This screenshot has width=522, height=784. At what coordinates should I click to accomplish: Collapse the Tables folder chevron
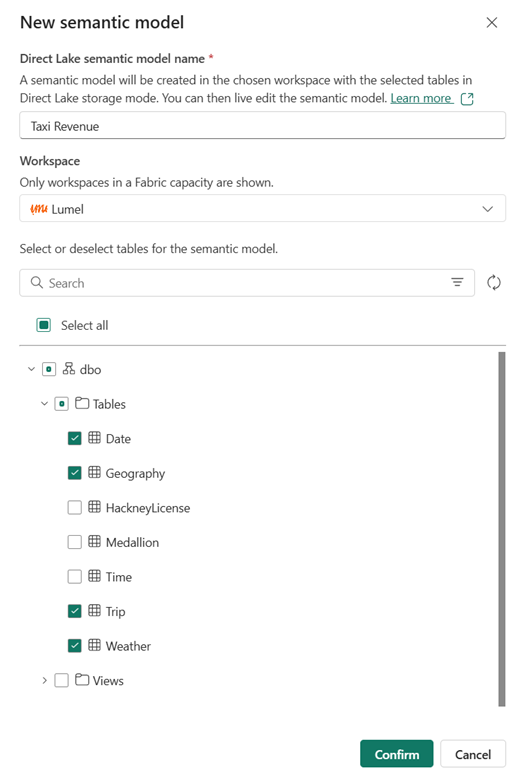[x=44, y=404]
